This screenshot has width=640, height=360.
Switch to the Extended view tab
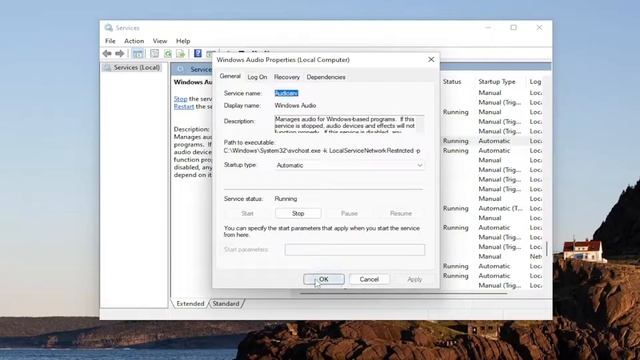pos(190,304)
